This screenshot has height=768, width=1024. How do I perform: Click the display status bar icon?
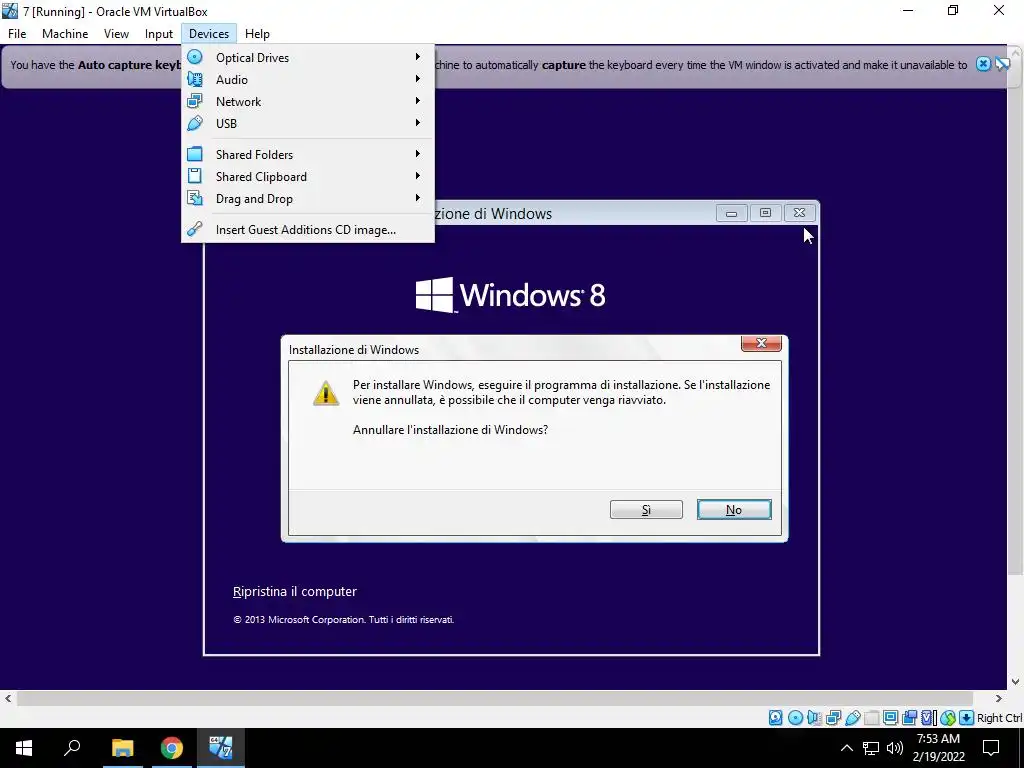click(x=890, y=718)
